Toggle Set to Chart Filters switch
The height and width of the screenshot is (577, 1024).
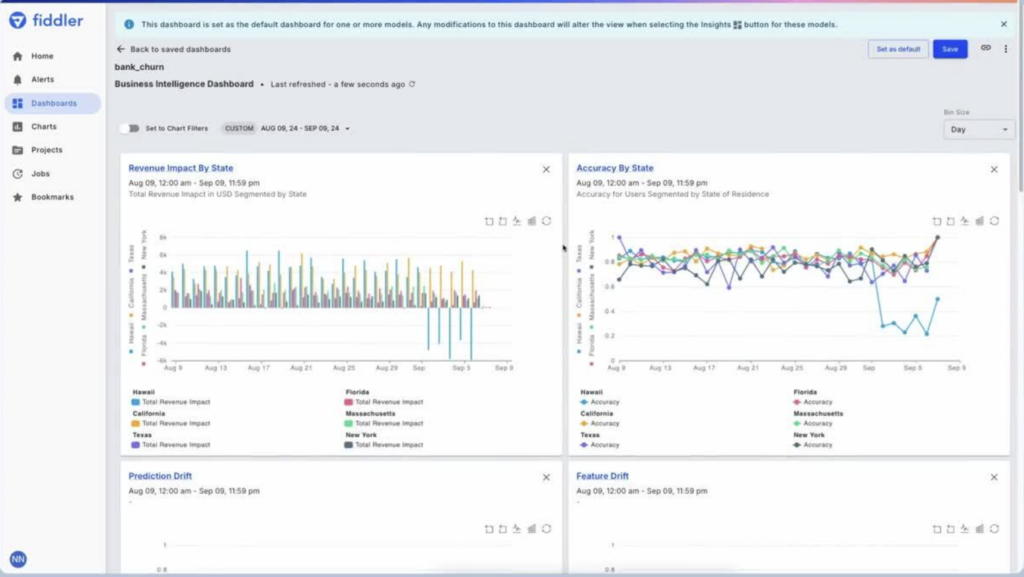coord(129,129)
